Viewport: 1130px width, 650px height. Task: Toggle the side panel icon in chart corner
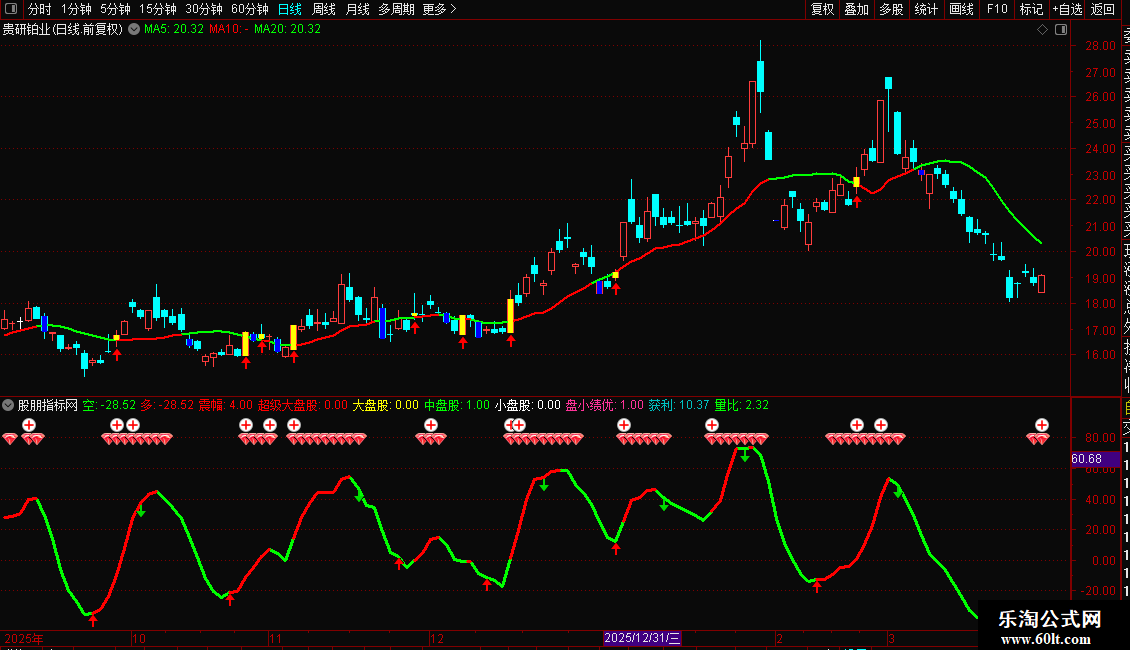[1061, 29]
